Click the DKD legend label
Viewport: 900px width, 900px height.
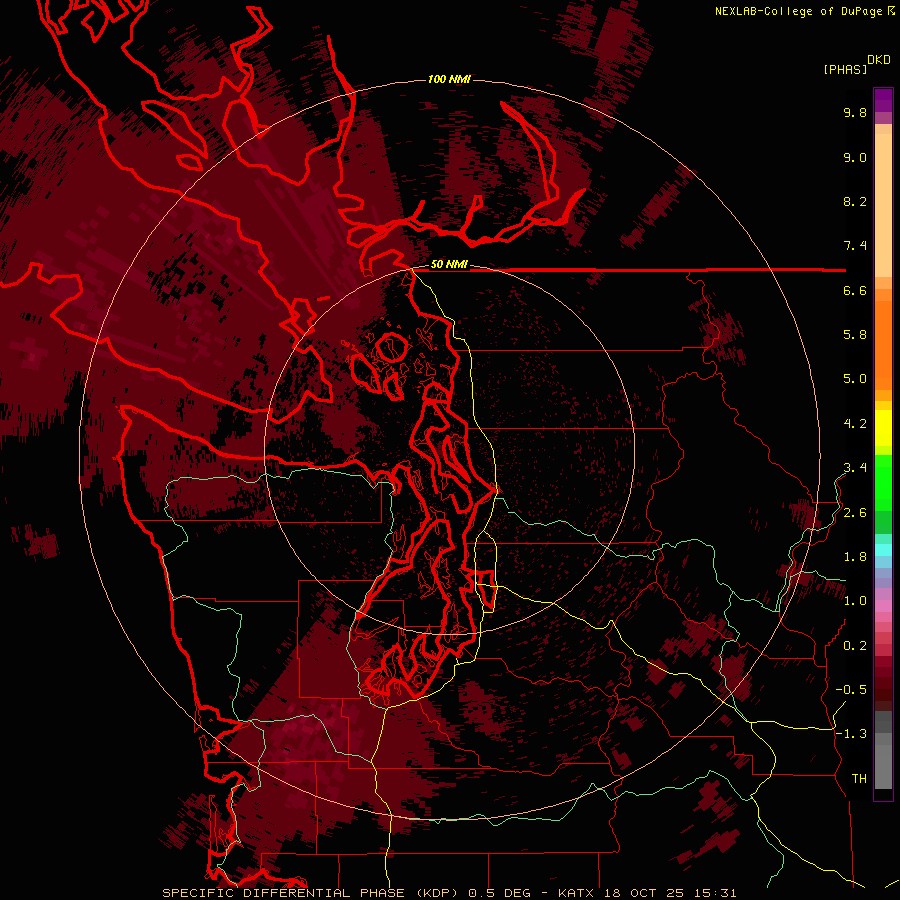pos(879,60)
